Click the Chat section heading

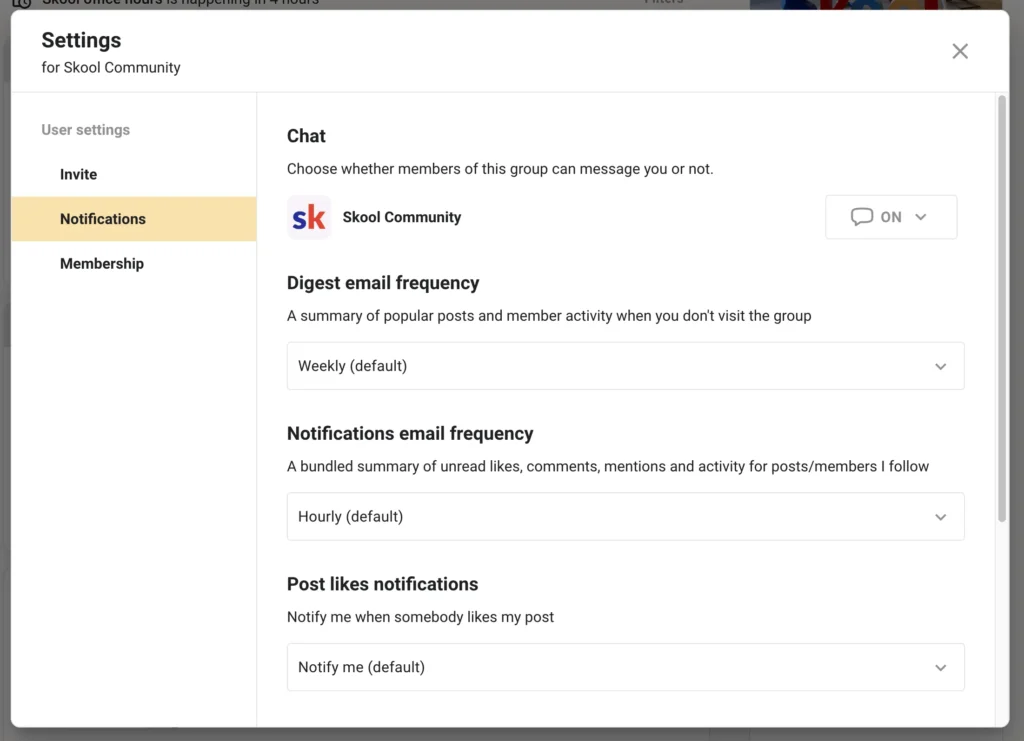tap(306, 136)
